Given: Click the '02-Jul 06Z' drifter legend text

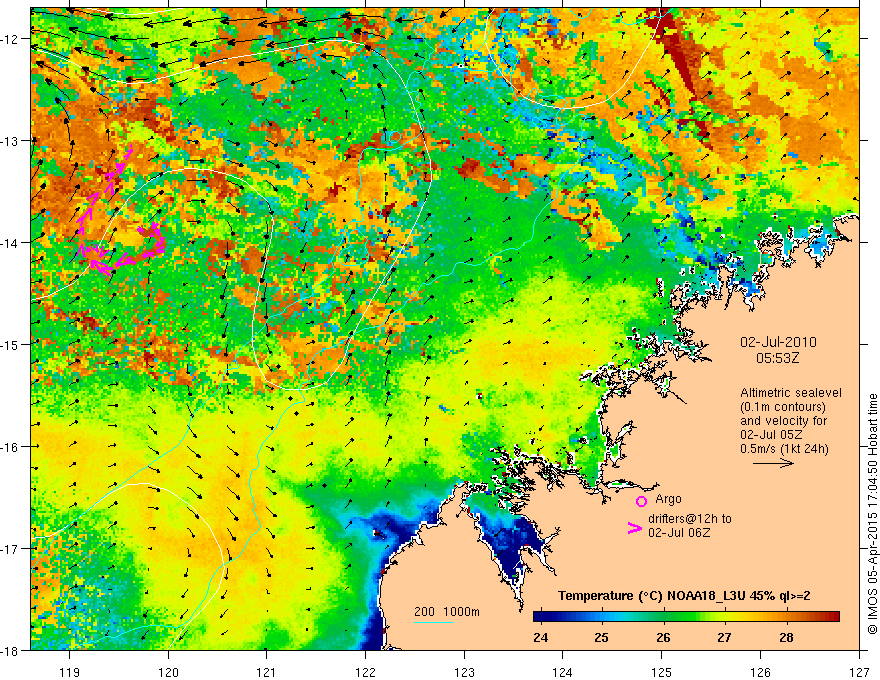Looking at the screenshot, I should pos(679,532).
